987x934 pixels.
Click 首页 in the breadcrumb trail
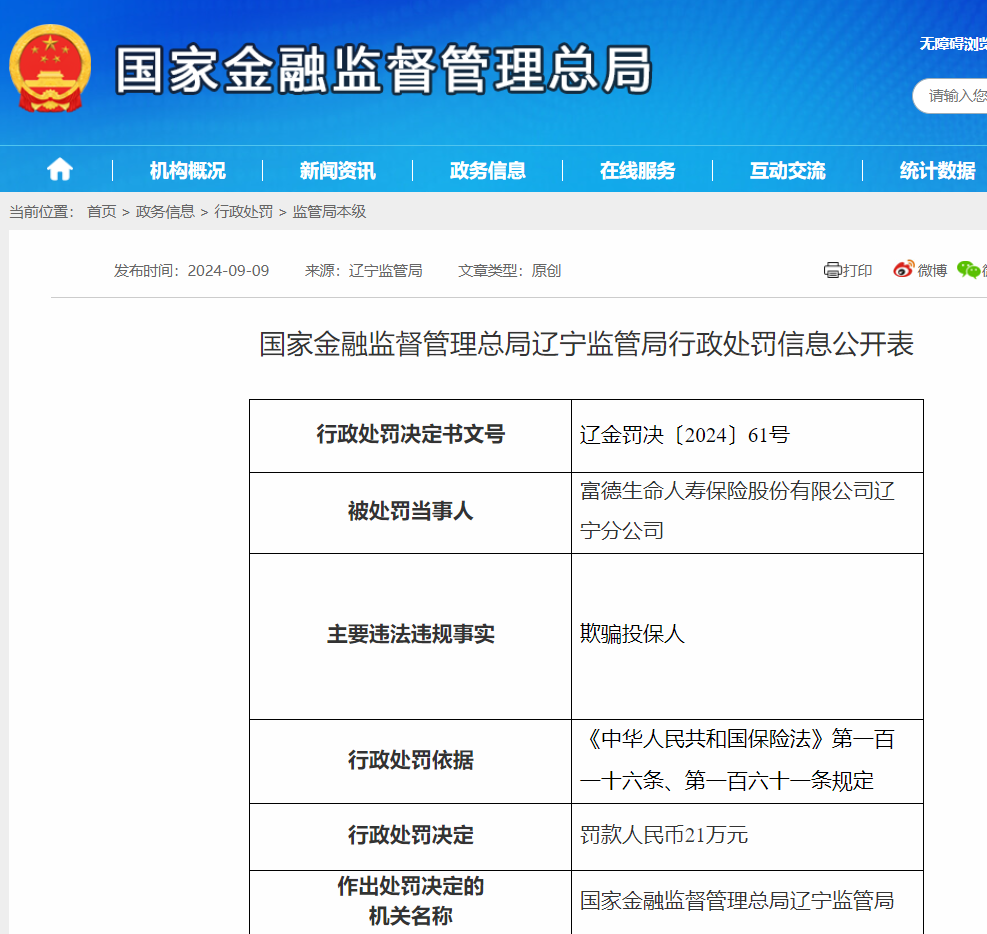[x=101, y=212]
